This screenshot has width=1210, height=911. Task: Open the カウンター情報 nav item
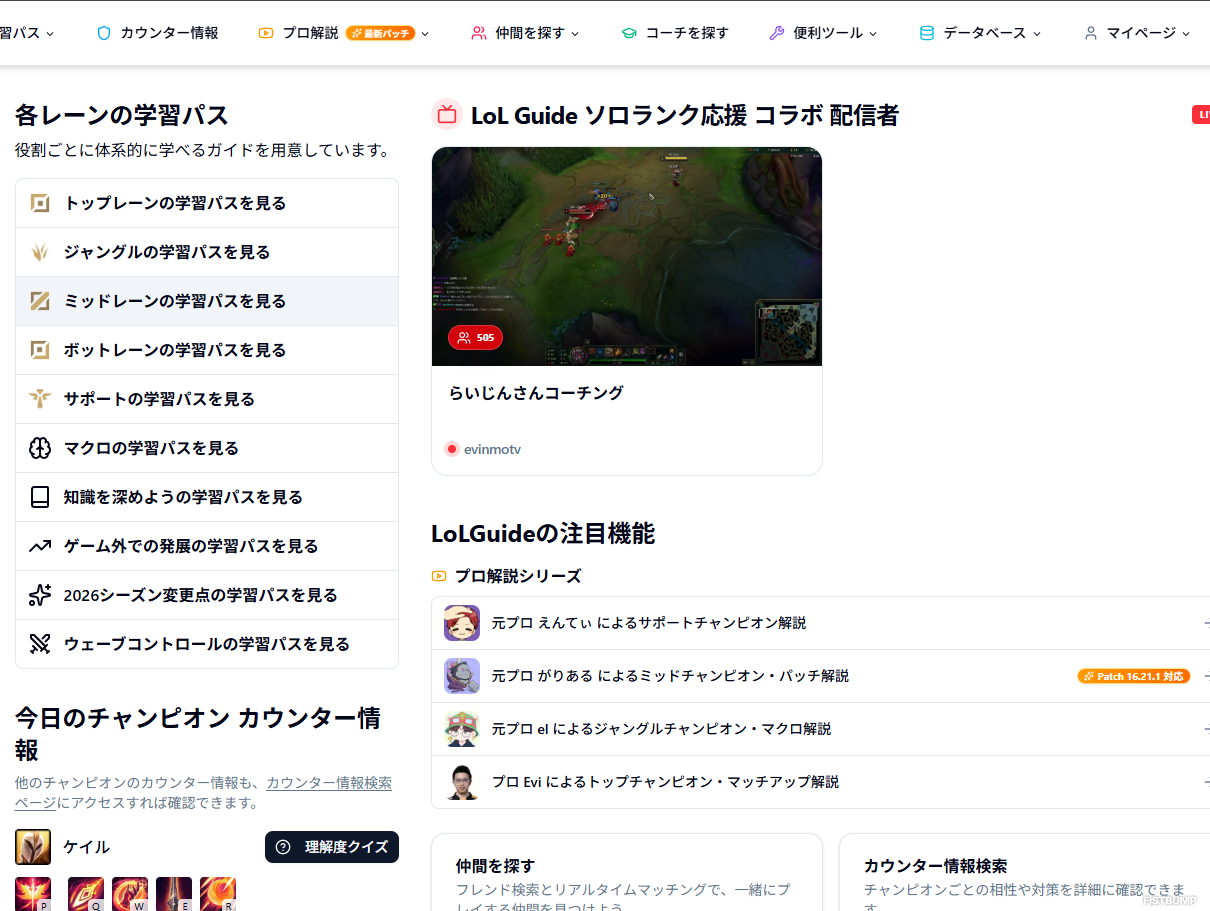pyautogui.click(x=158, y=33)
